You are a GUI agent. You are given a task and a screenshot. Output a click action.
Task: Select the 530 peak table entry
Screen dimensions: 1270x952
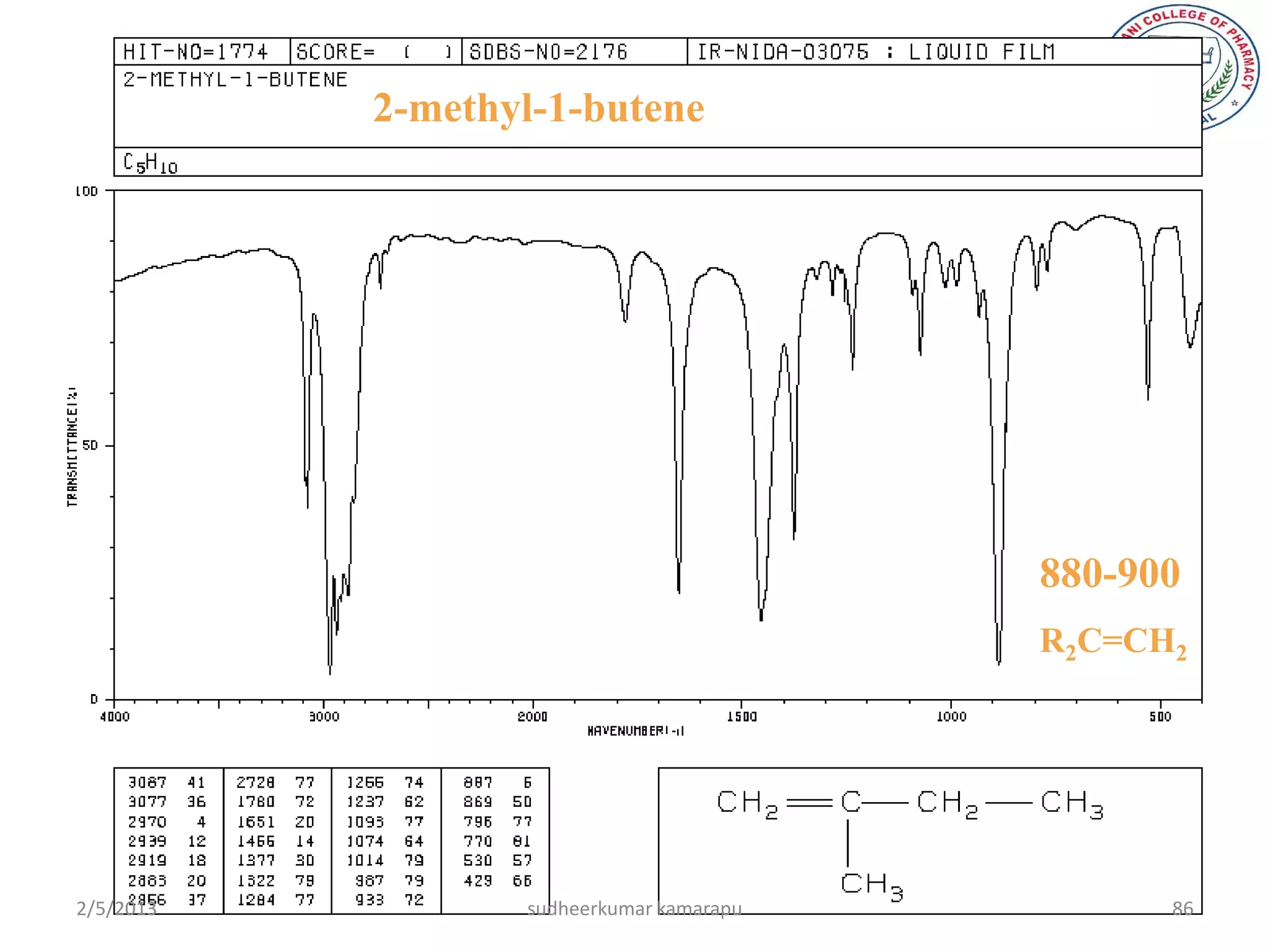tap(497, 860)
